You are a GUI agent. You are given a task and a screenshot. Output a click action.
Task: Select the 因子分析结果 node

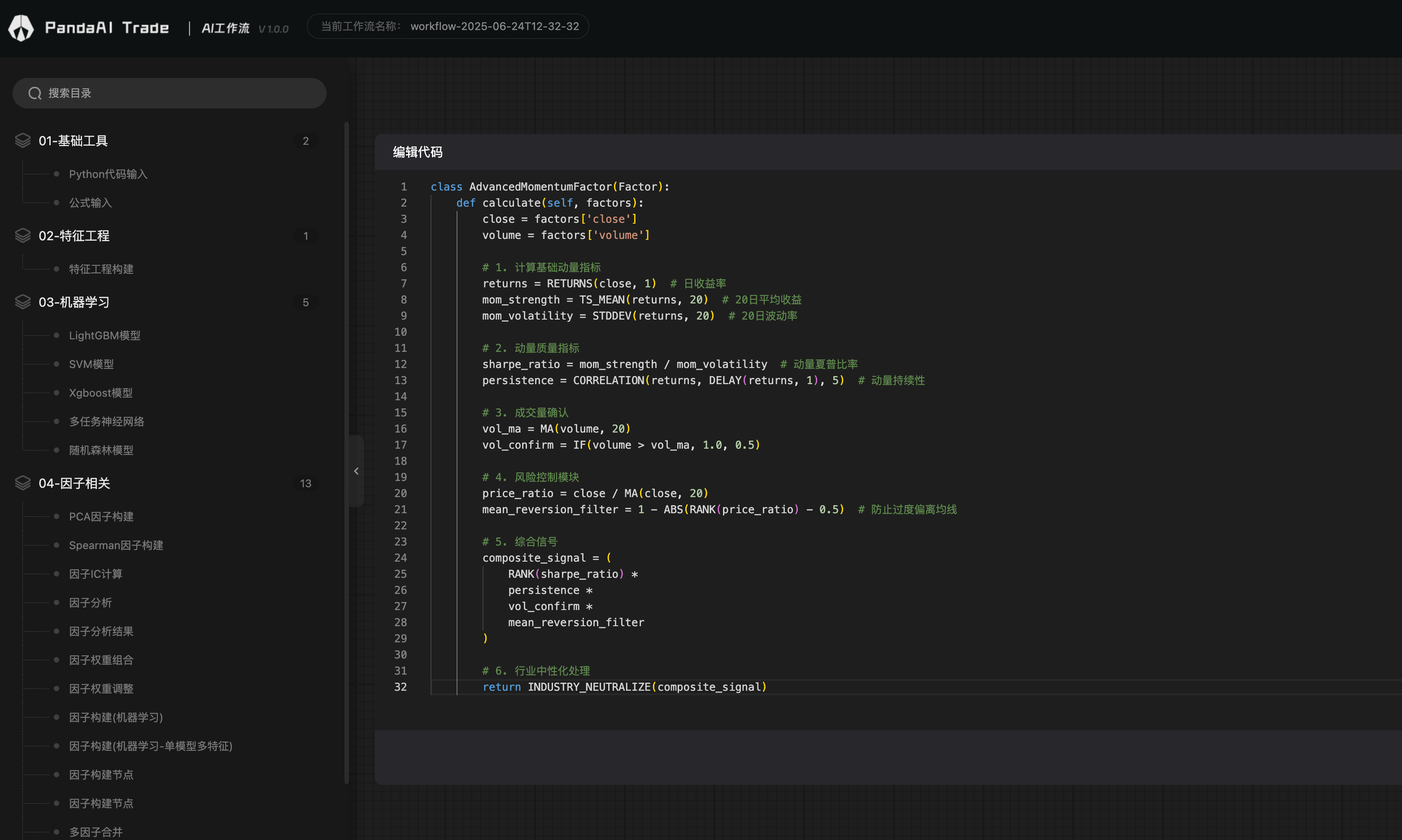101,631
